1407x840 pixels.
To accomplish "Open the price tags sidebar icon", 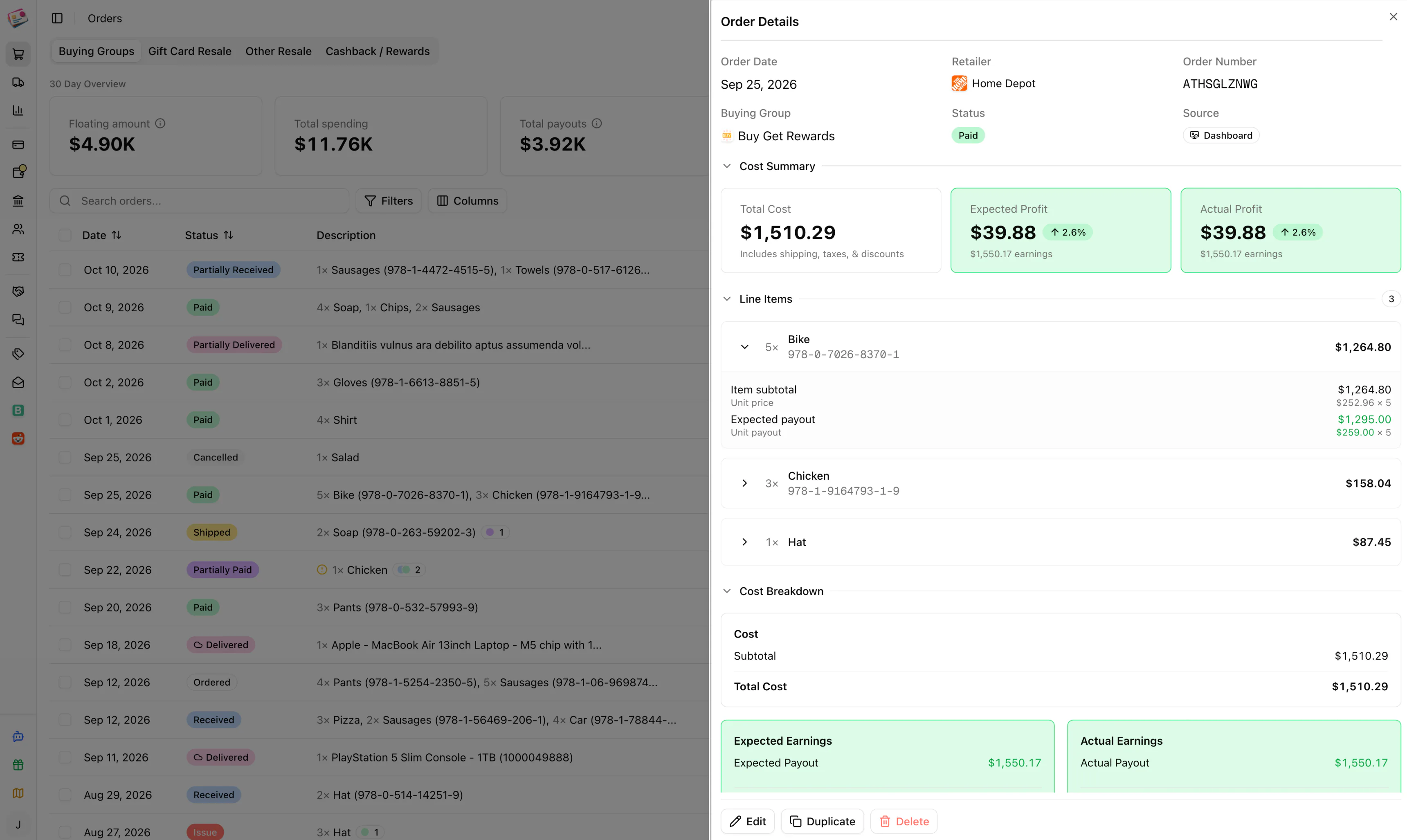I will pos(18,354).
